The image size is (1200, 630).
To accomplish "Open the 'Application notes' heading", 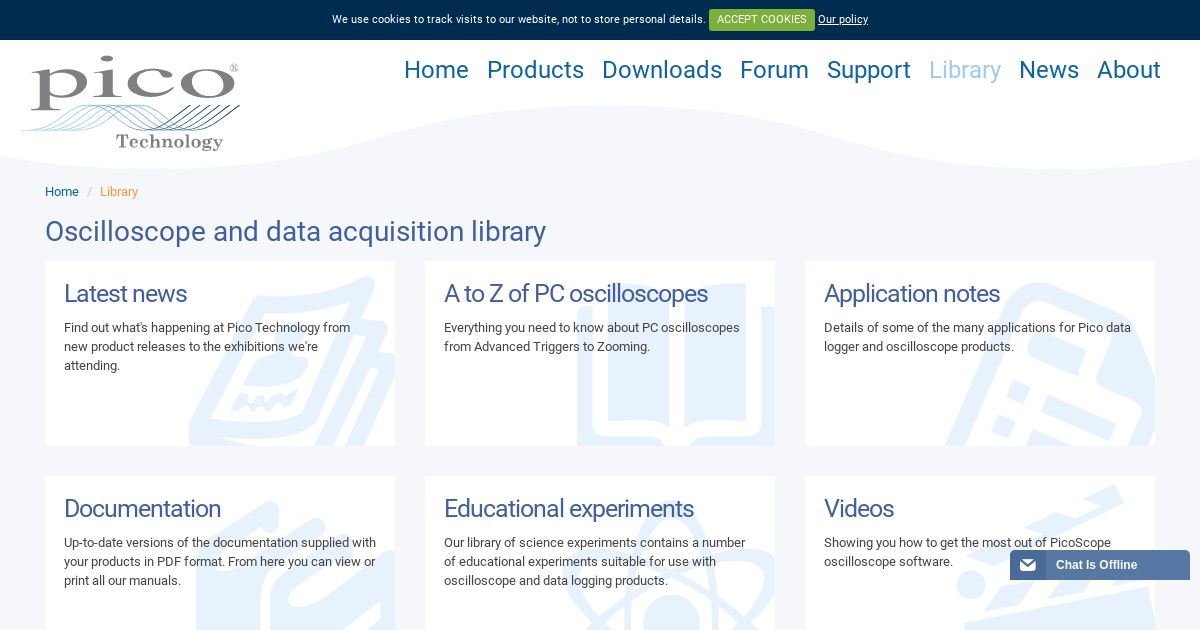I will [912, 294].
